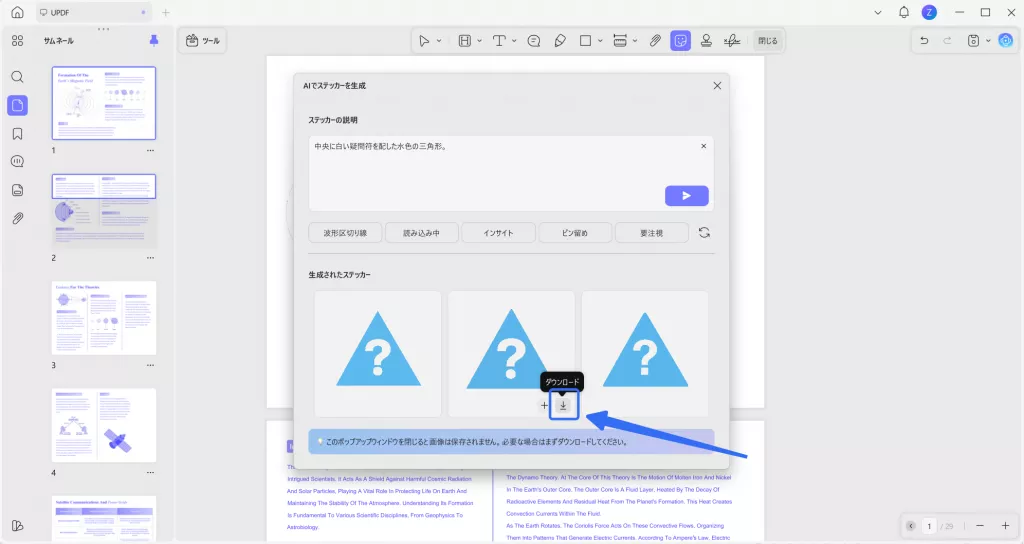This screenshot has width=1024, height=544.
Task: Select the cursor pointer tool
Action: pyautogui.click(x=424, y=40)
